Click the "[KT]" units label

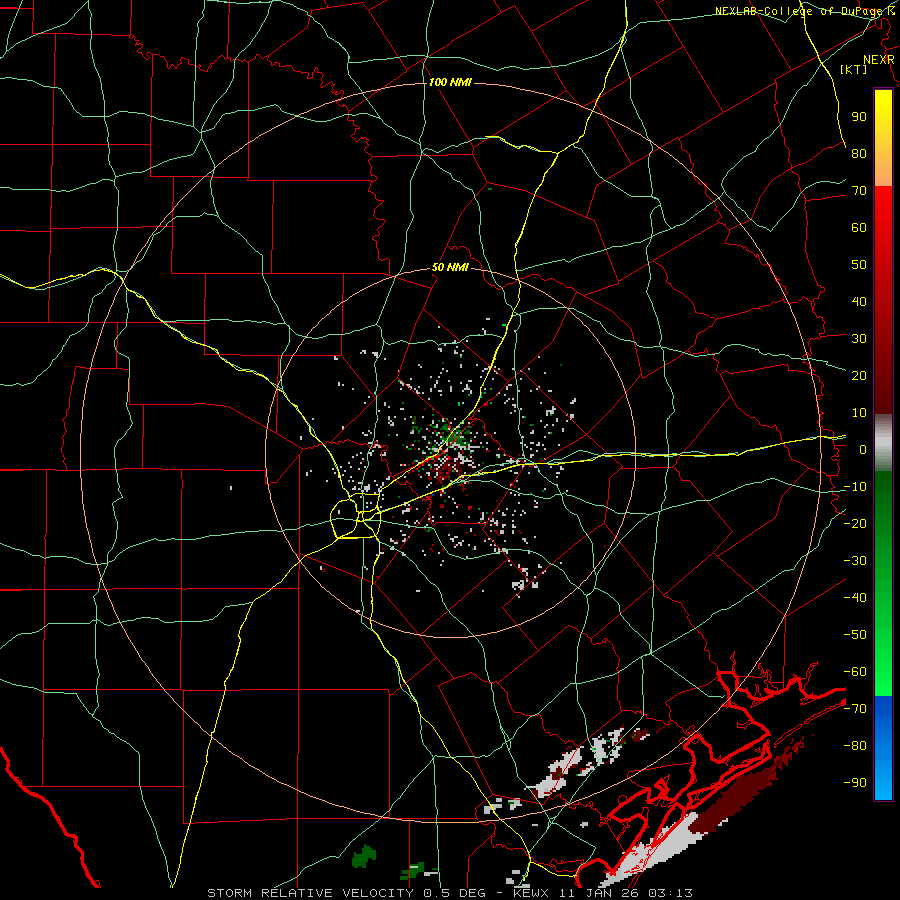[x=854, y=69]
